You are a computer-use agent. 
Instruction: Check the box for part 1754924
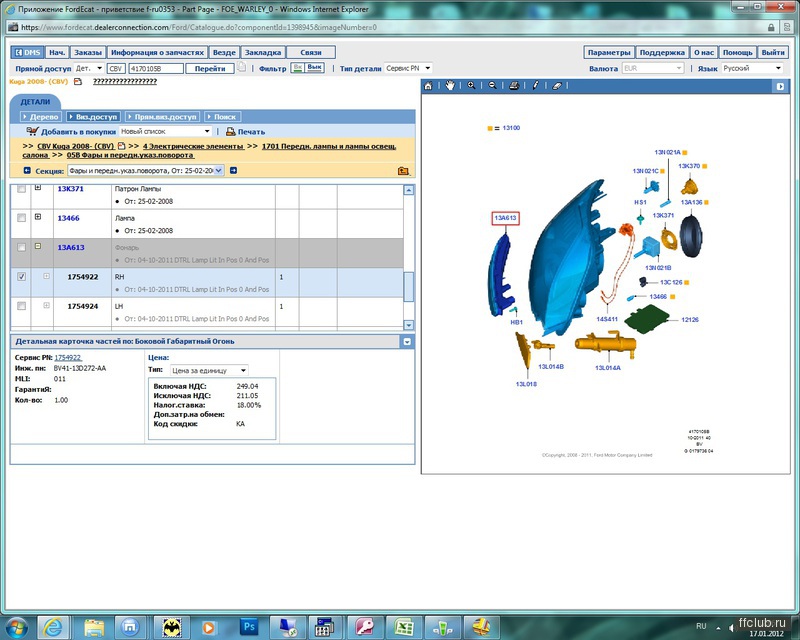[21, 306]
